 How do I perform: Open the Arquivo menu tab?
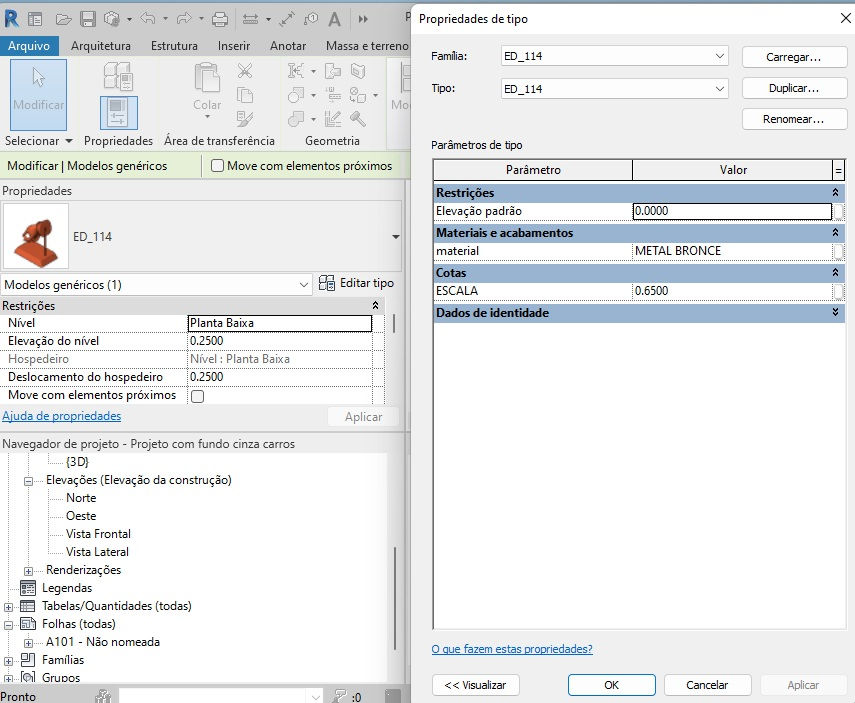(x=29, y=46)
